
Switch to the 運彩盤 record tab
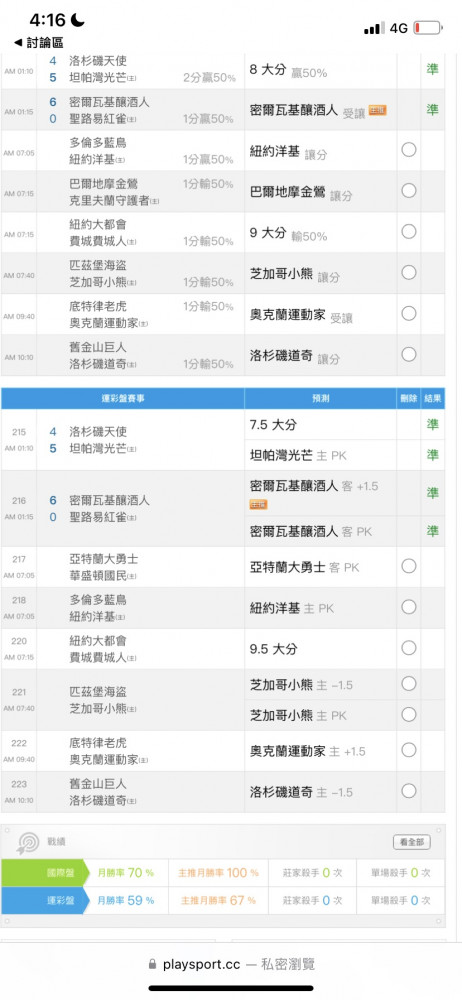(43, 901)
